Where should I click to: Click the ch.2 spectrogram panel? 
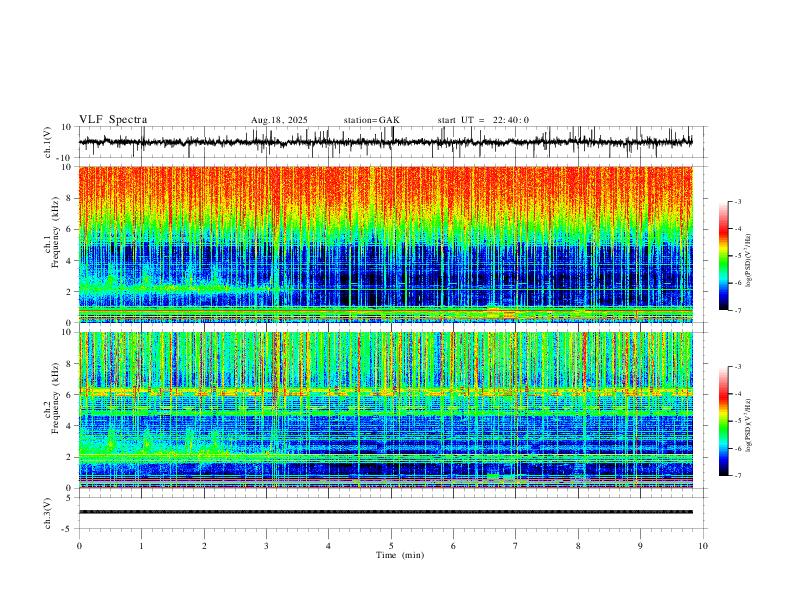[385, 410]
